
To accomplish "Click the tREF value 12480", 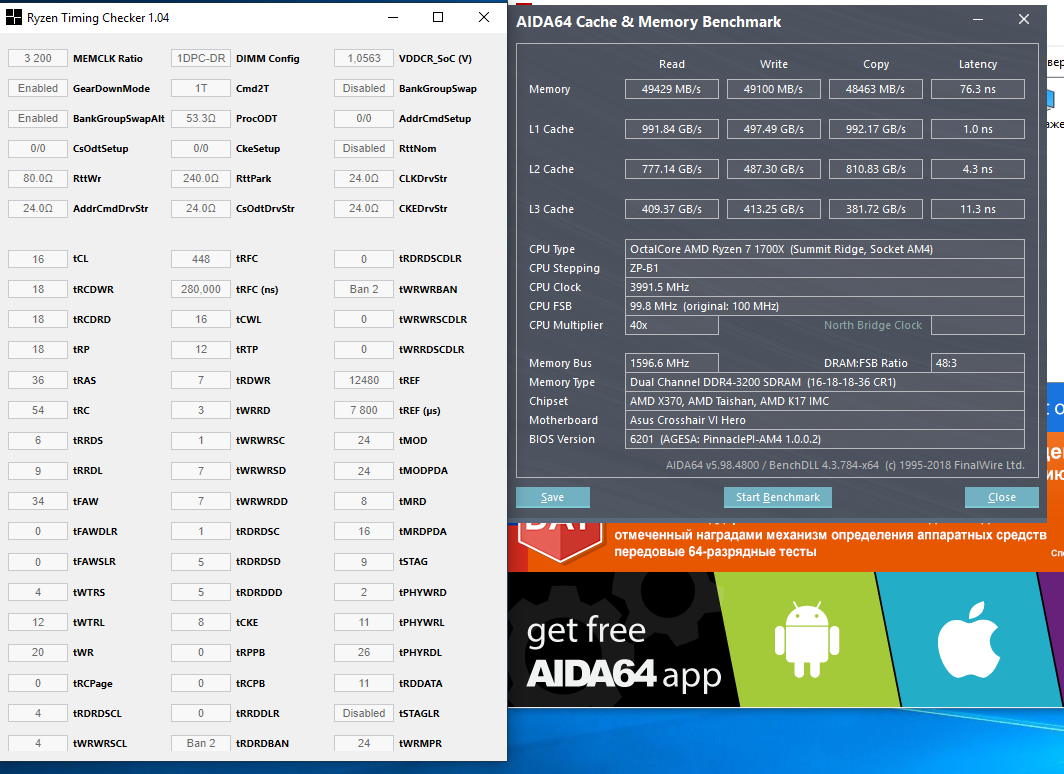I will 364,380.
